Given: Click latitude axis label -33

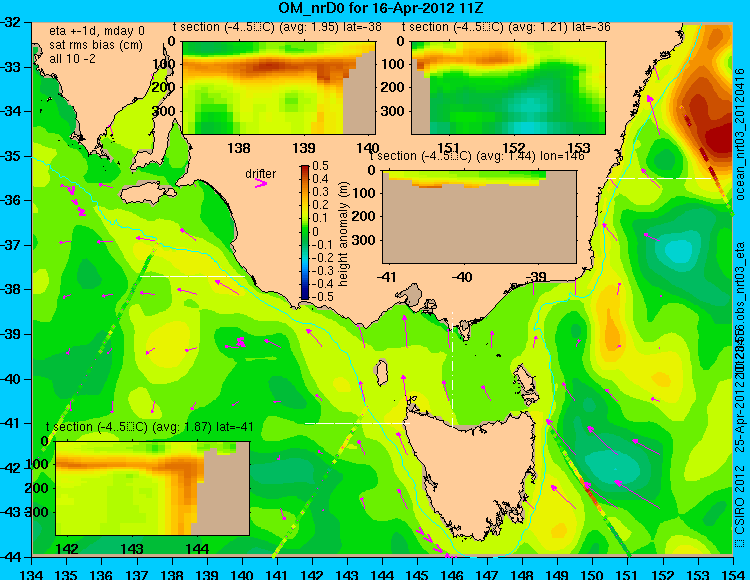Looking at the screenshot, I should click(x=11, y=66).
